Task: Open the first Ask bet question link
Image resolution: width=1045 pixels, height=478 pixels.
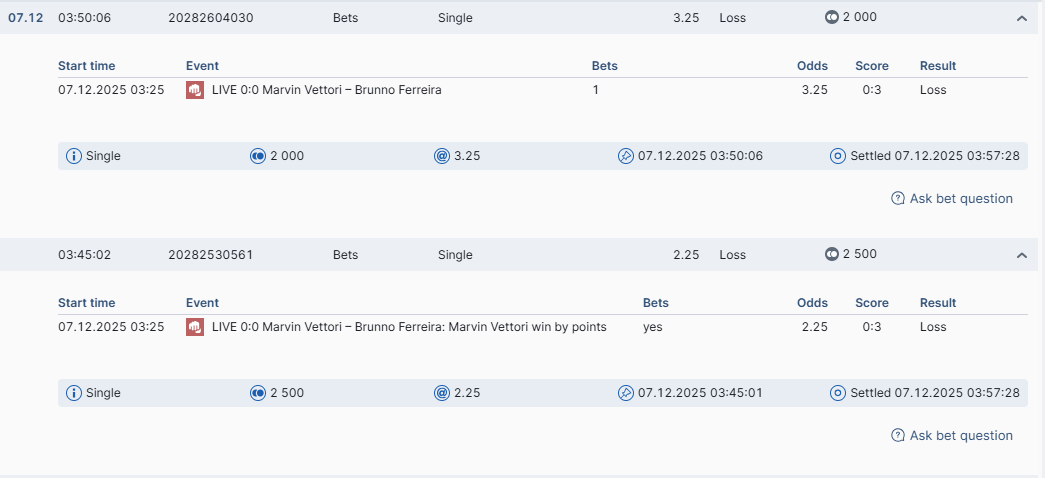Action: point(961,199)
